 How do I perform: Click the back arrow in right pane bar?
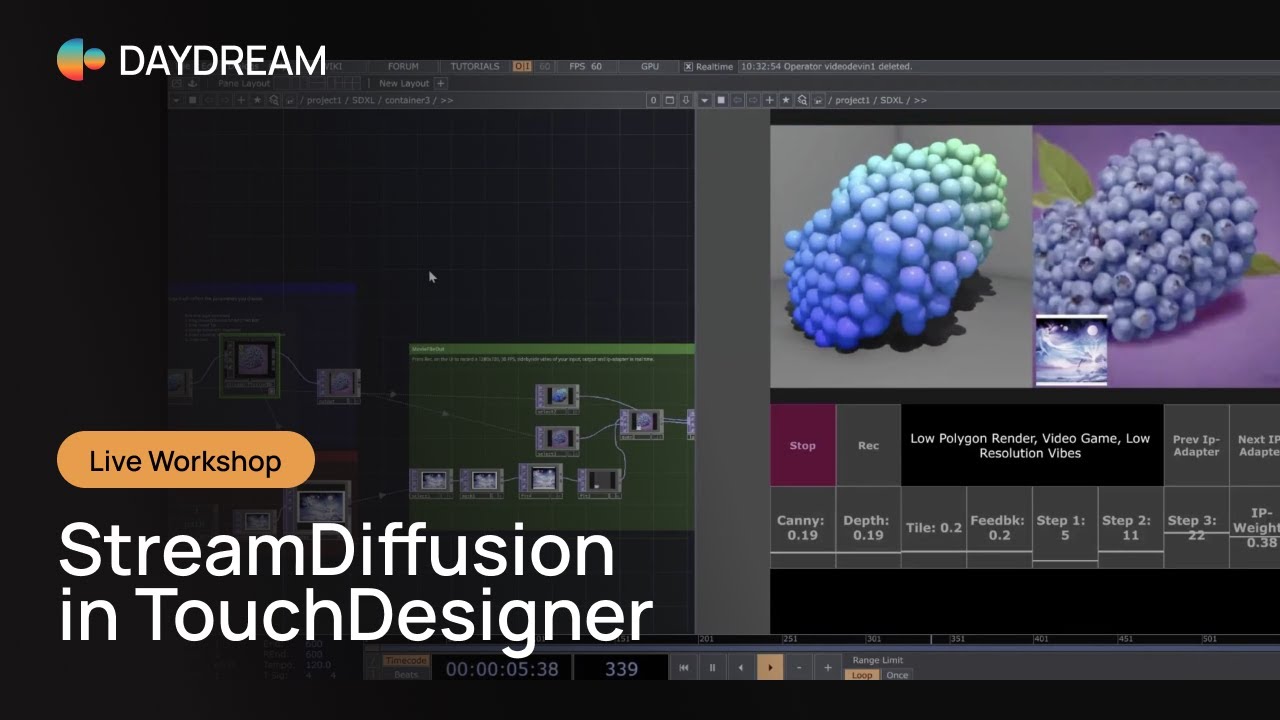pyautogui.click(x=737, y=100)
